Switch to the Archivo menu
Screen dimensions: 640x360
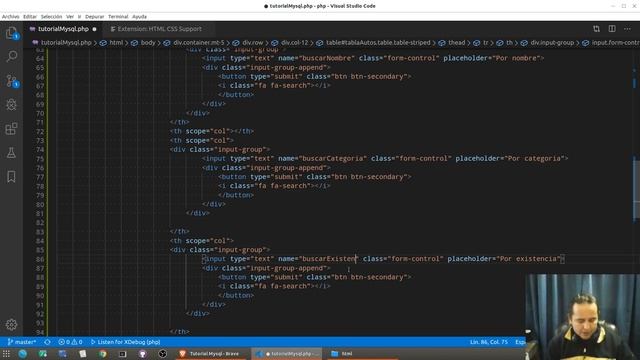click(10, 17)
